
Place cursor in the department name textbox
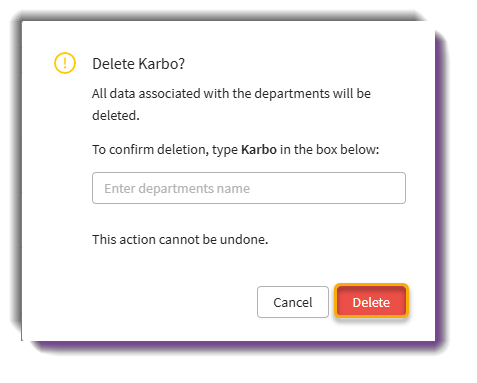pos(249,188)
